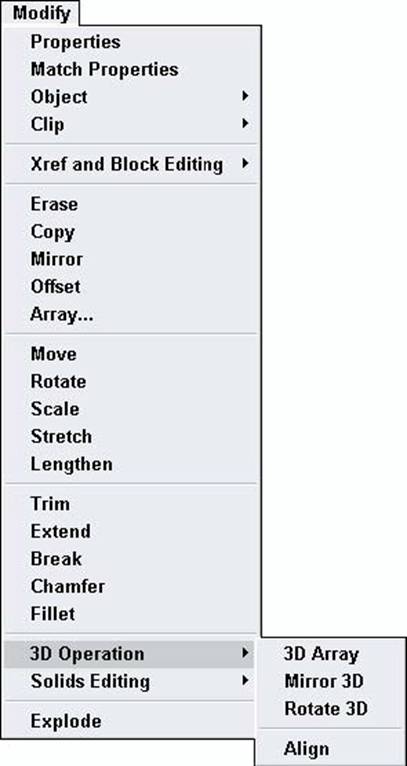Click the Offset menu item
This screenshot has width=407, height=766.
[130, 286]
